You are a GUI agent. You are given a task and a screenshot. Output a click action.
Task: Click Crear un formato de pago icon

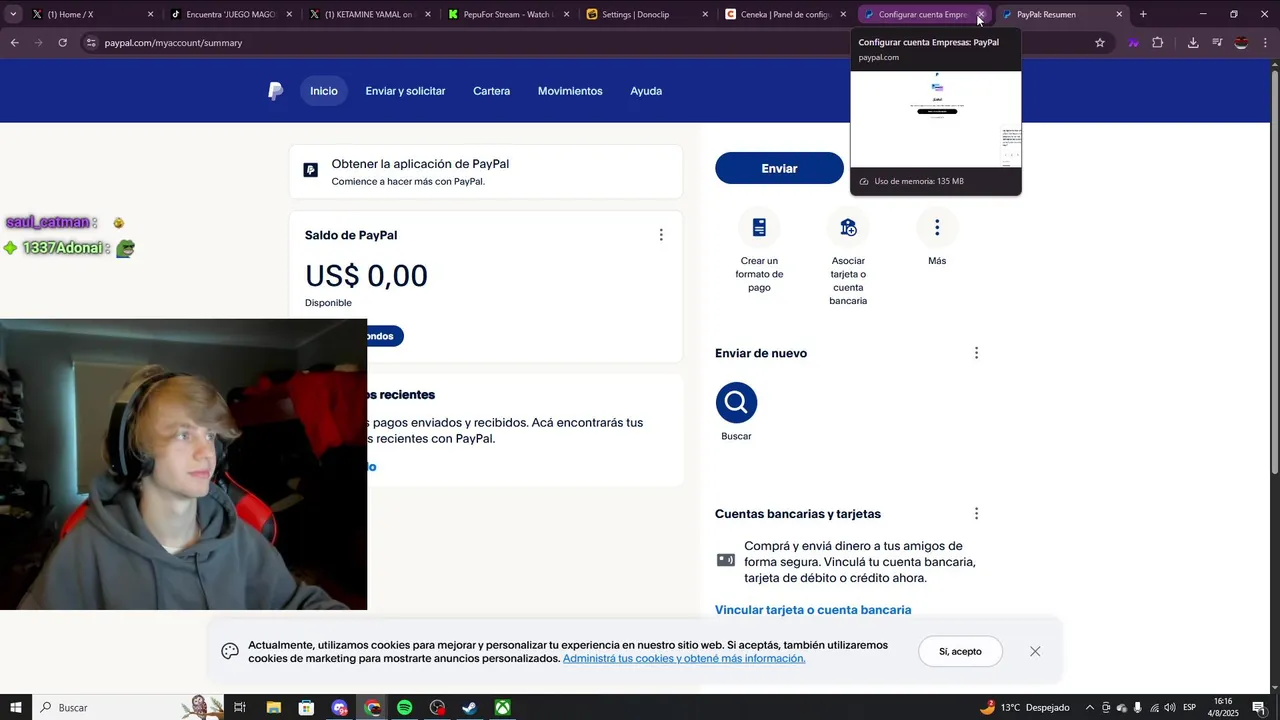(759, 228)
